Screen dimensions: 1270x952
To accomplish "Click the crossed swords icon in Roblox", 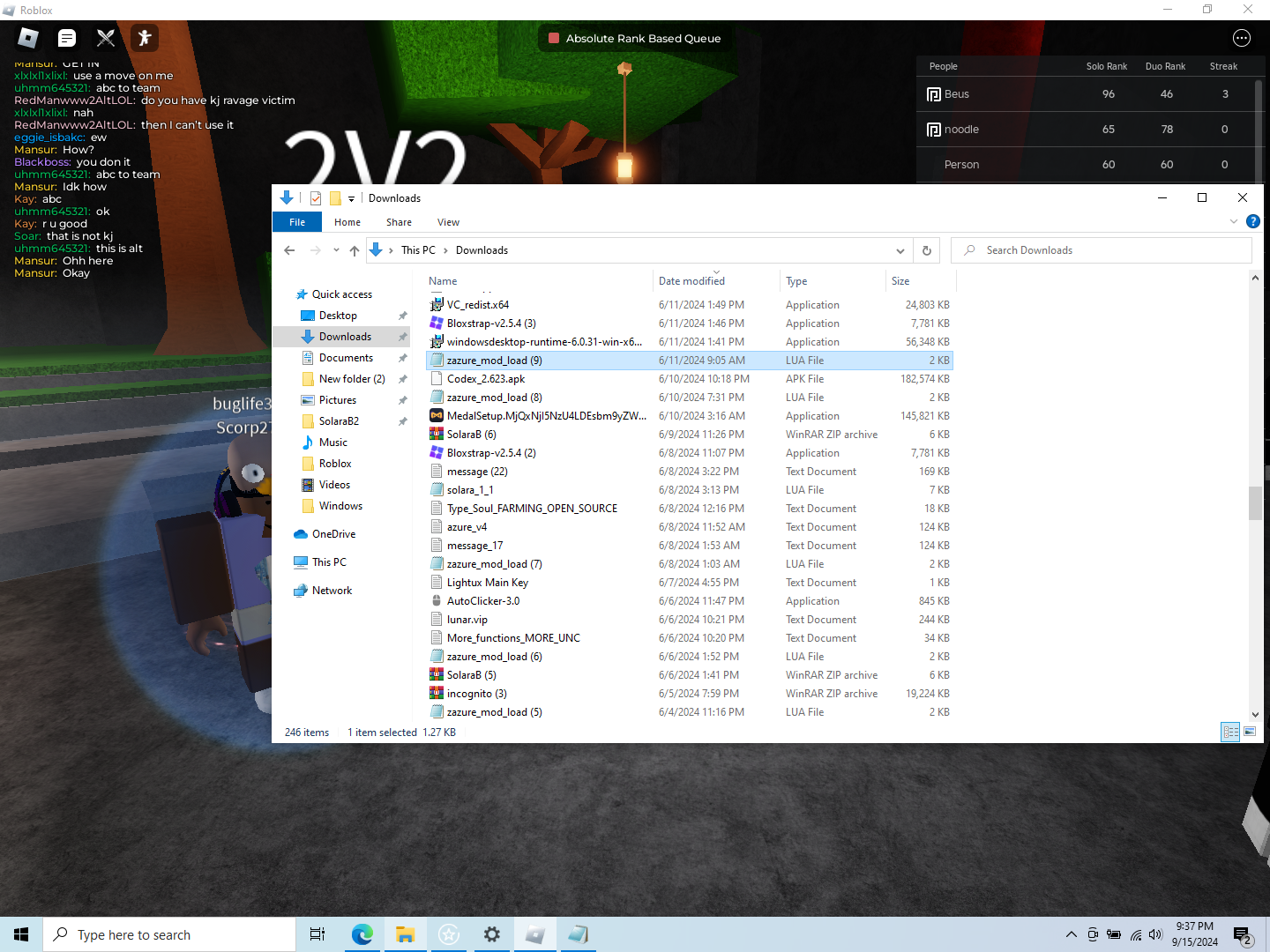I will (x=106, y=38).
